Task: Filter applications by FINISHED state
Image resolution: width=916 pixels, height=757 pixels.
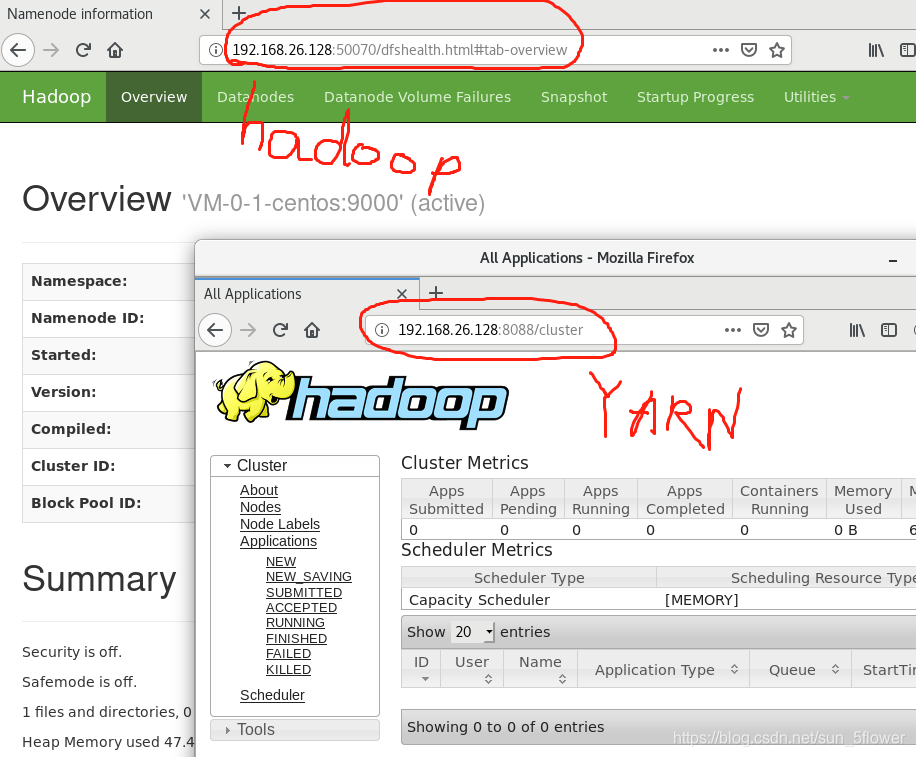Action: coord(296,638)
